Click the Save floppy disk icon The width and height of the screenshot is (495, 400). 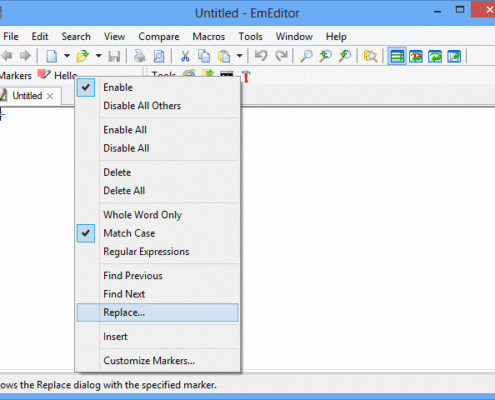114,56
